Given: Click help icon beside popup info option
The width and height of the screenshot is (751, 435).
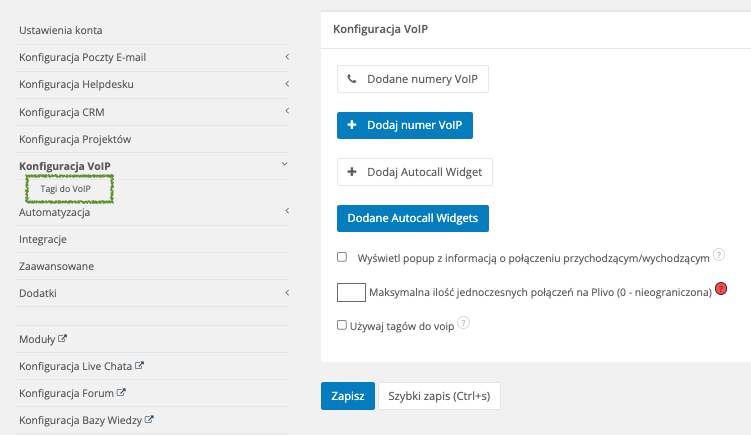Looking at the screenshot, I should [x=719, y=256].
